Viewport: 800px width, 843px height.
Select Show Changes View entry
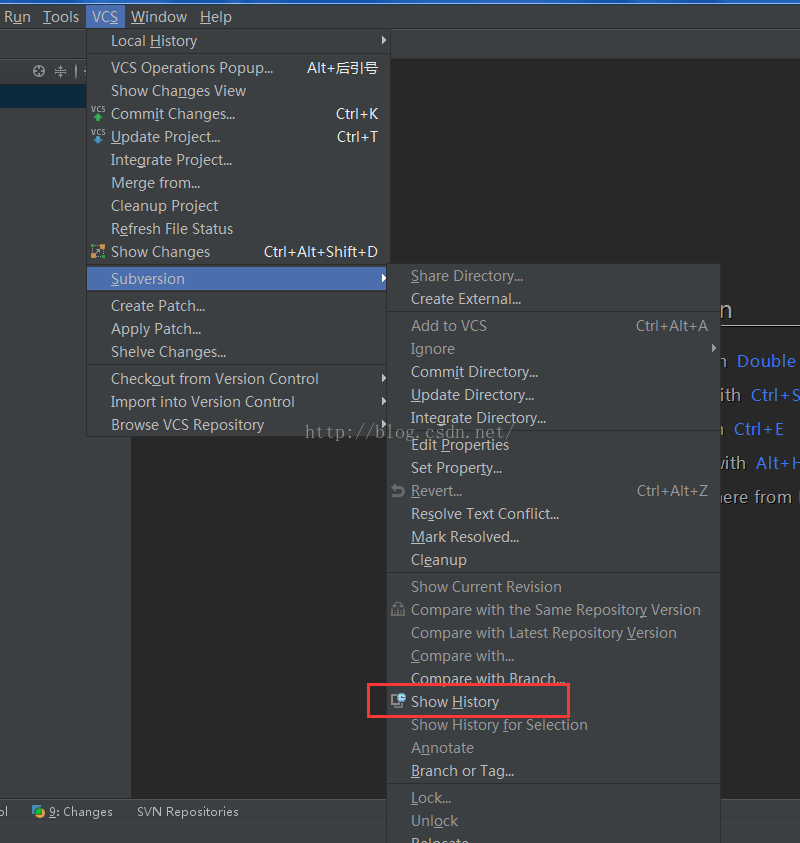coord(237,91)
